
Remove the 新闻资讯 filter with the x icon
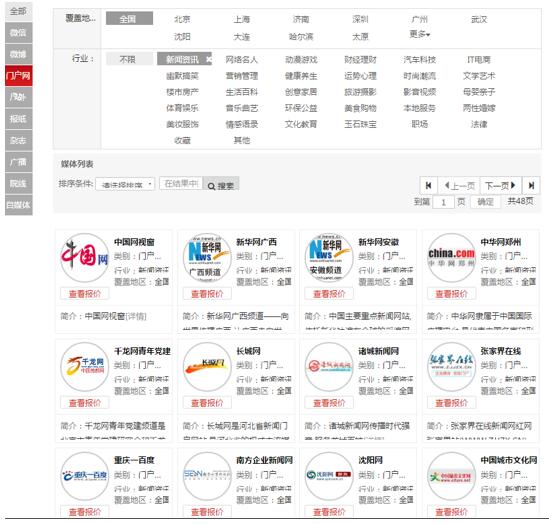click(209, 60)
